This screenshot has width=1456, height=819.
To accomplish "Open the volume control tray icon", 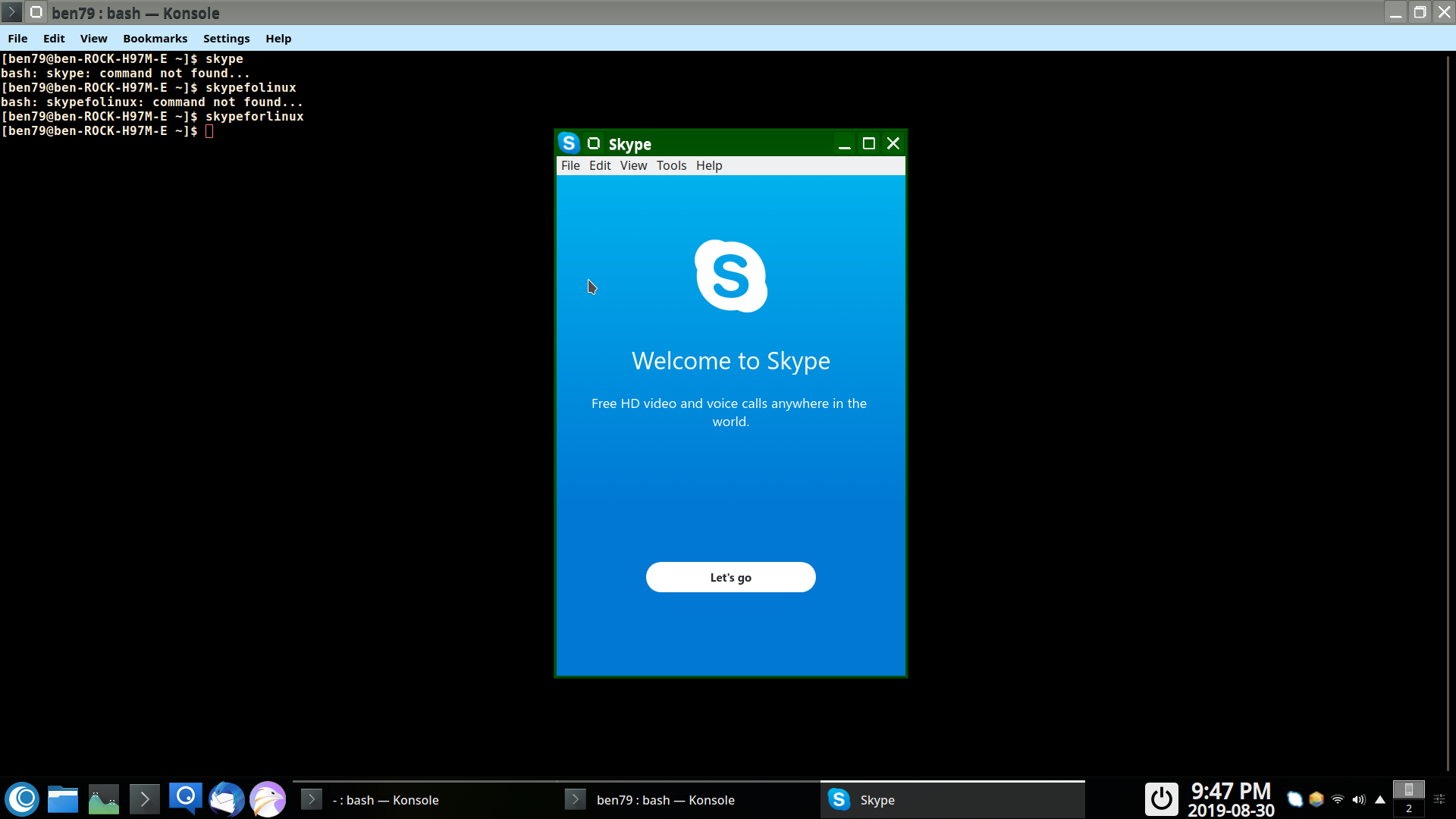I will (1359, 799).
